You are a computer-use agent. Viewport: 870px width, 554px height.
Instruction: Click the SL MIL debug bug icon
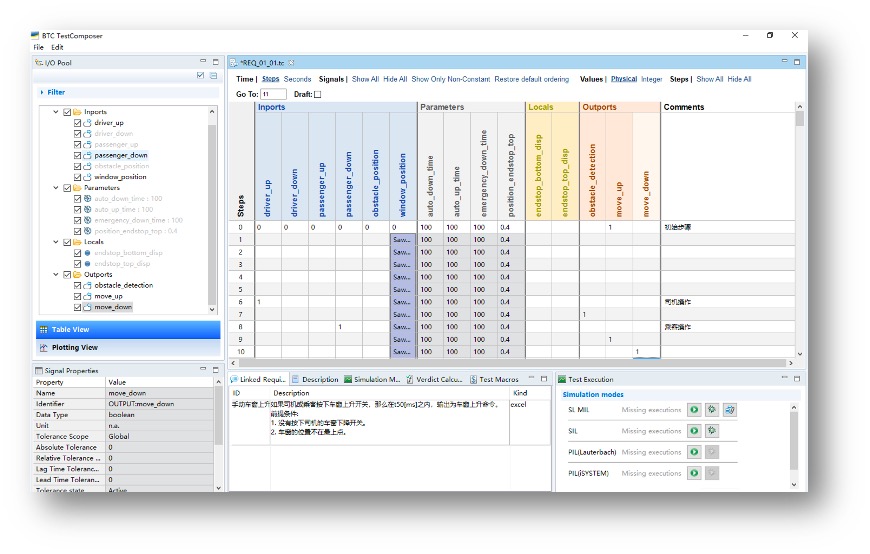712,410
